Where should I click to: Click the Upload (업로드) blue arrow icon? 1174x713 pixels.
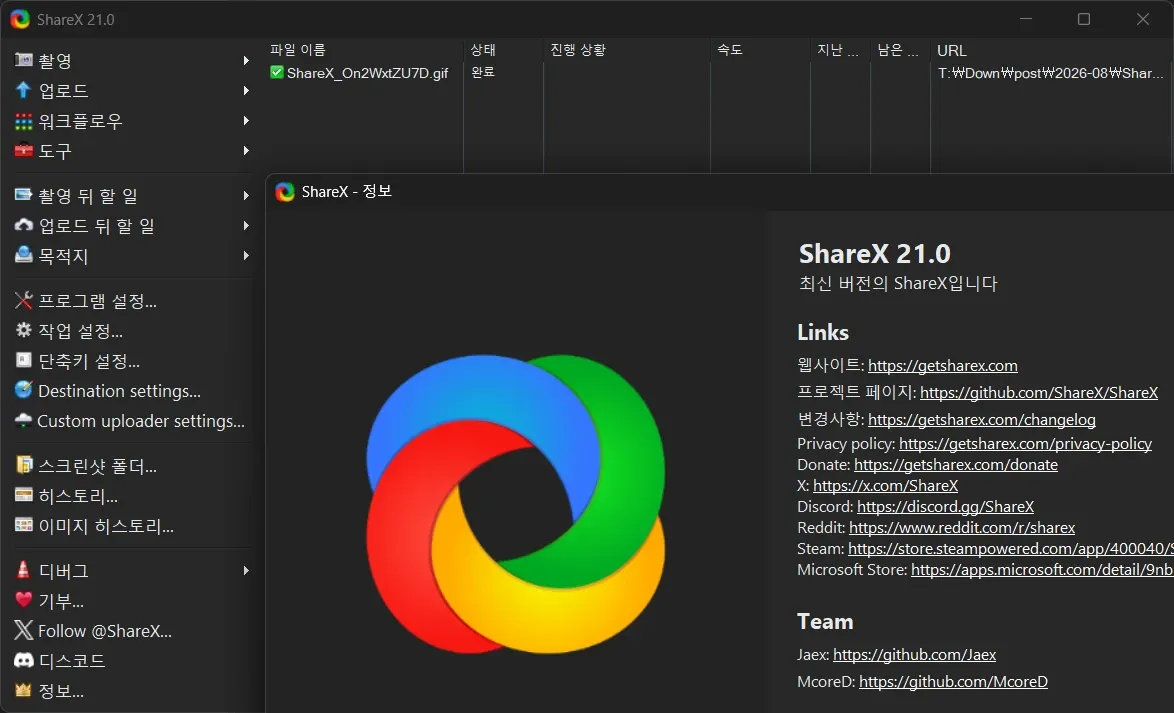click(24, 90)
